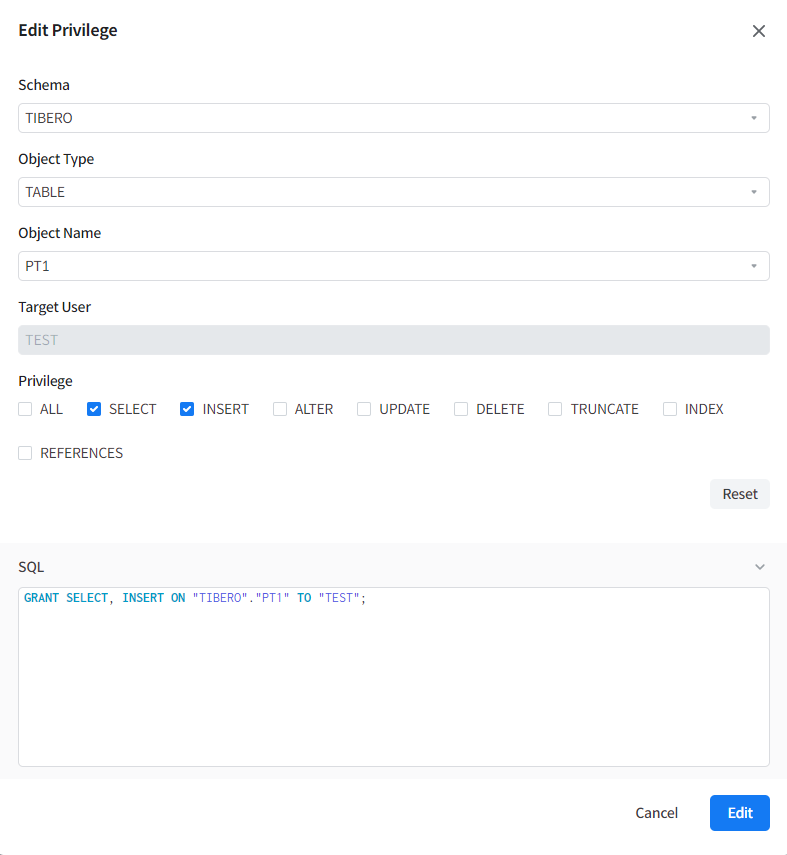The width and height of the screenshot is (787, 855).
Task: Toggle the REFERENCES privilege checkbox
Action: tap(25, 453)
